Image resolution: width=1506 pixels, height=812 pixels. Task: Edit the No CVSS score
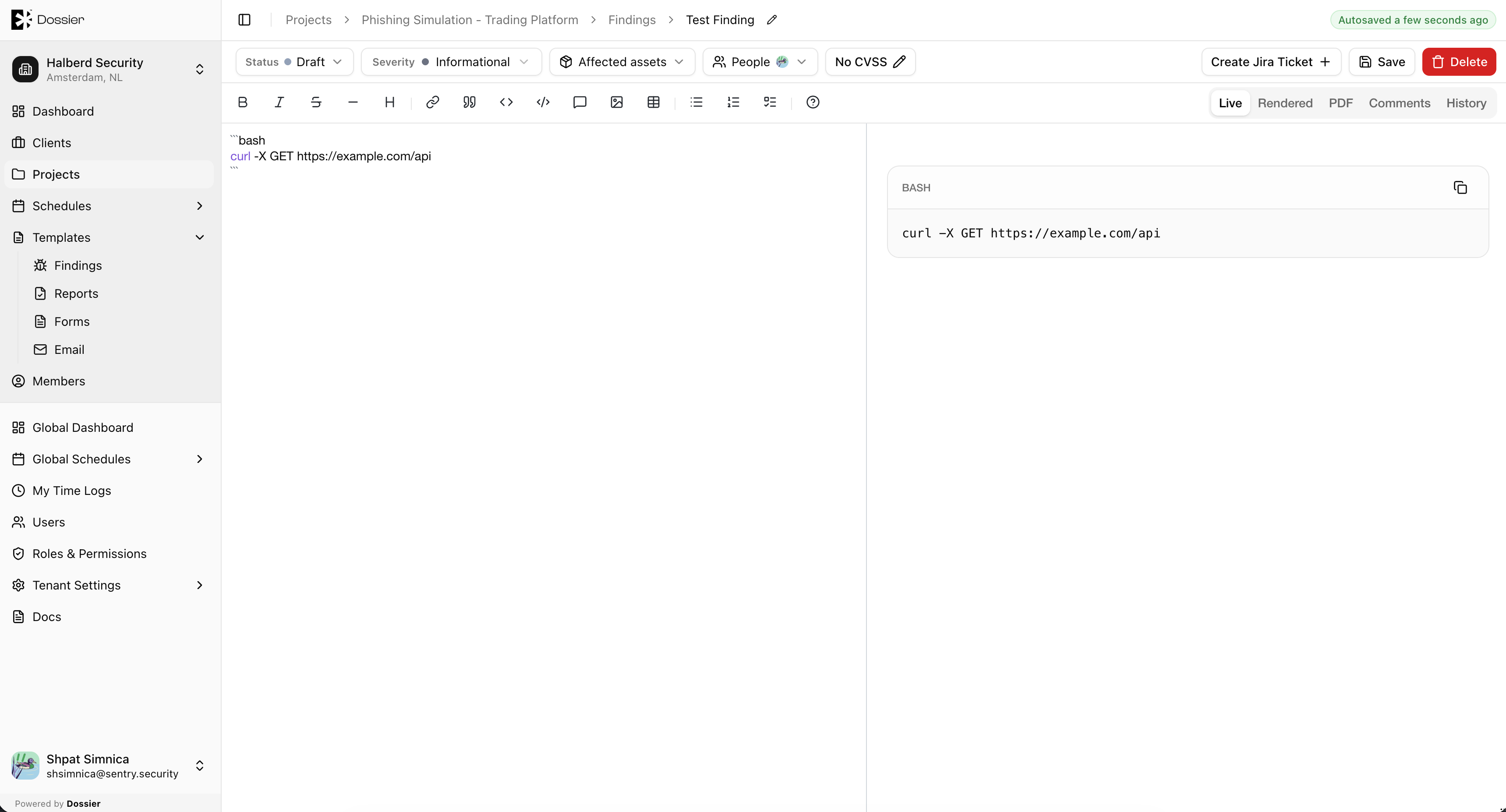pyautogui.click(x=870, y=62)
